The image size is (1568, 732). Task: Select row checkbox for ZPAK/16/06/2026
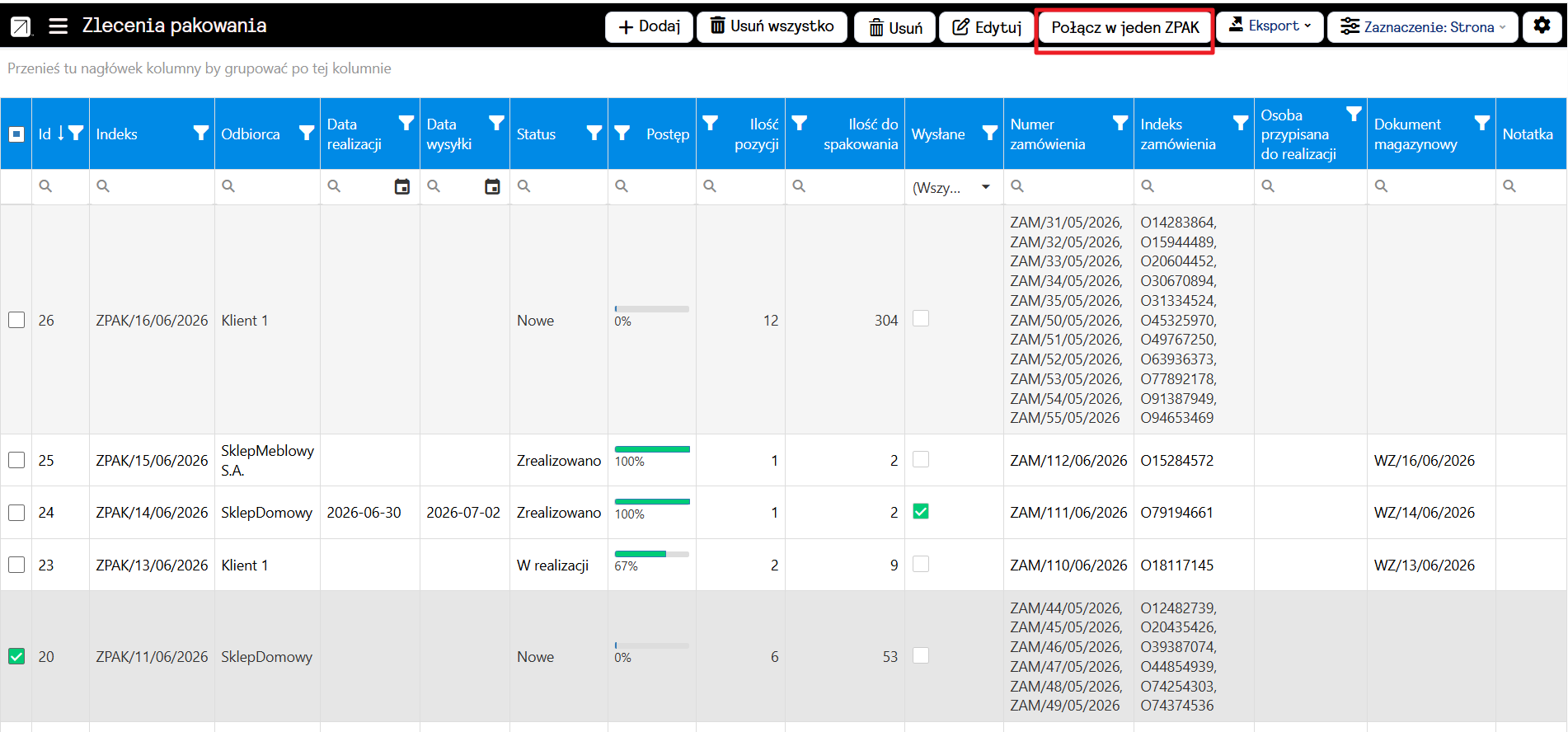16,320
